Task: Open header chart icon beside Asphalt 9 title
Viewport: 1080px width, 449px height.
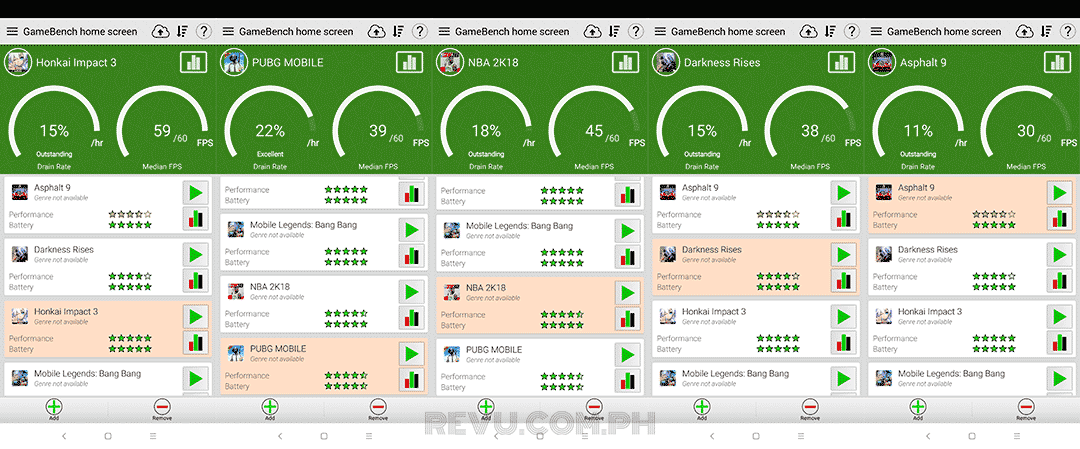Action: (1058, 62)
